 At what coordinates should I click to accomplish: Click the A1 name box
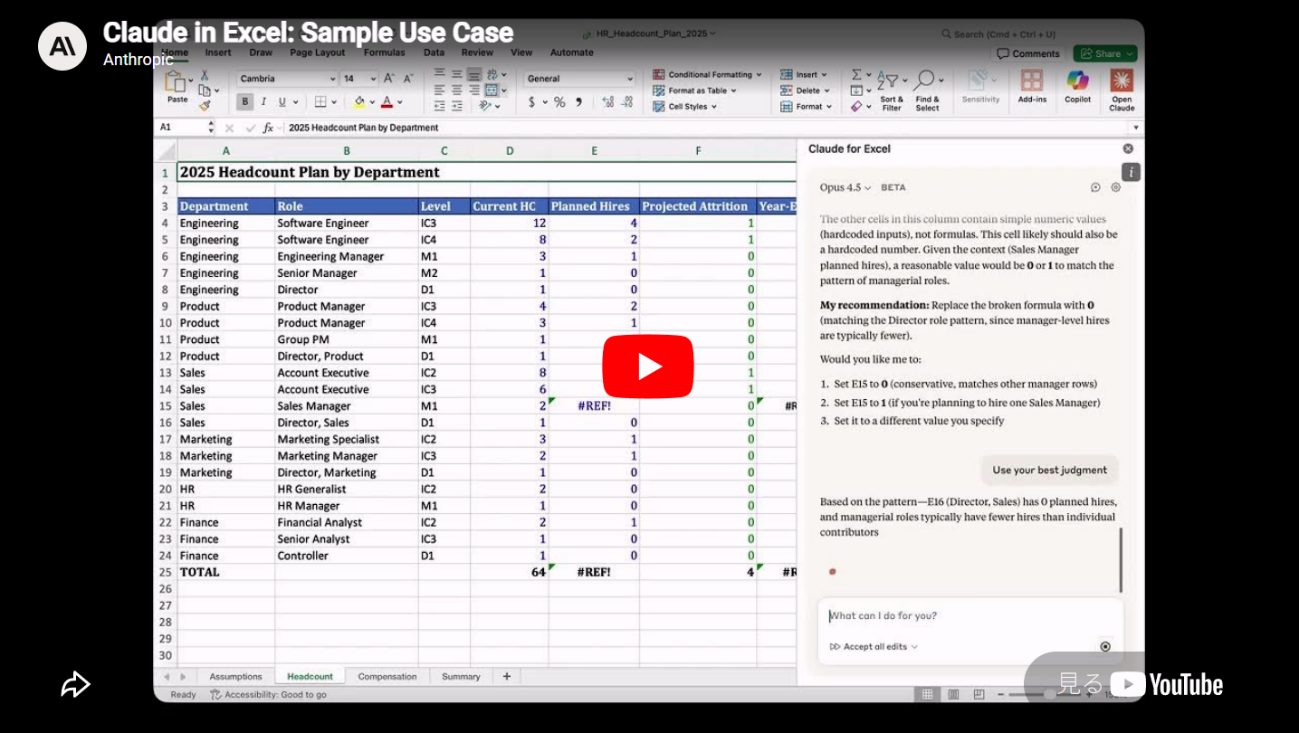(x=181, y=128)
